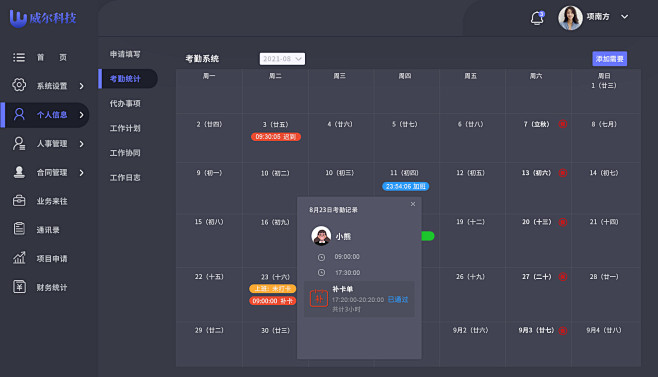Click the clock icon beside 17:30:00
This screenshot has height=377, width=658.
(321, 272)
